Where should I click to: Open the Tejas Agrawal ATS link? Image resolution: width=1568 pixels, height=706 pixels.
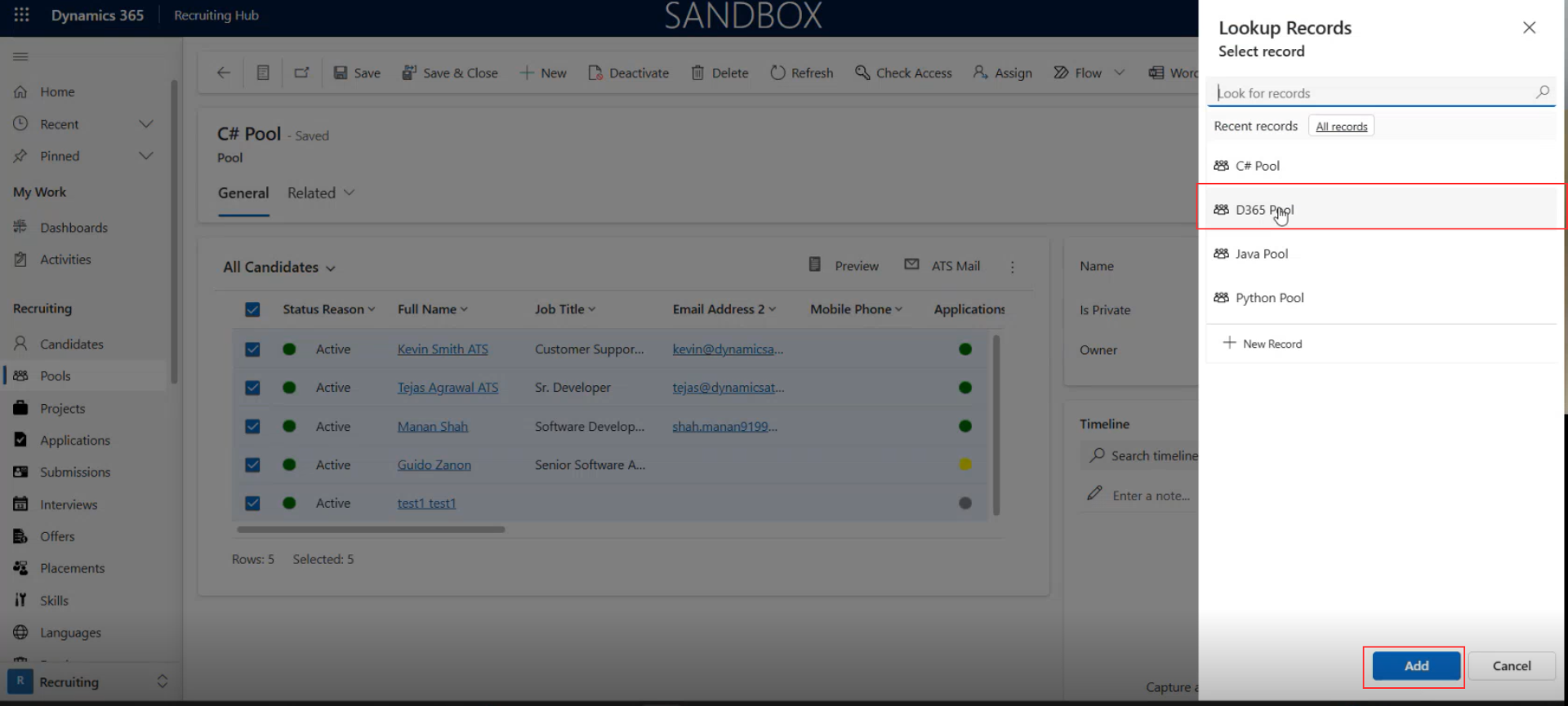448,388
